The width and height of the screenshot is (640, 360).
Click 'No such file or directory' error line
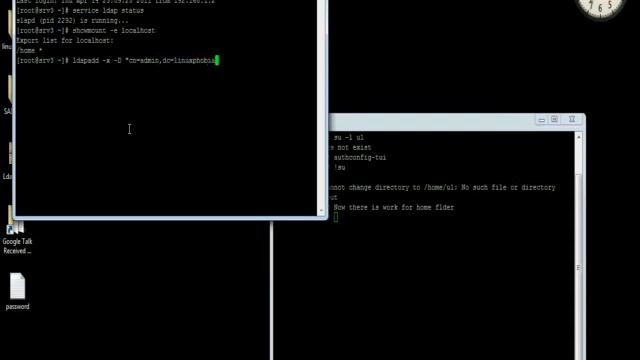(442, 187)
